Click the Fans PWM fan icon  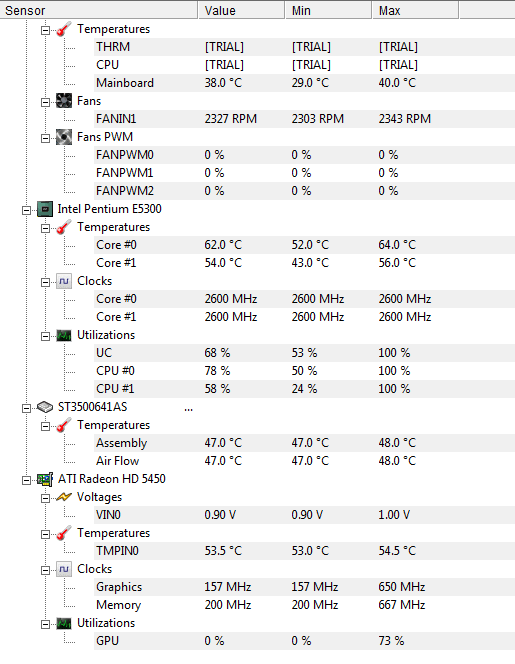click(x=64, y=137)
